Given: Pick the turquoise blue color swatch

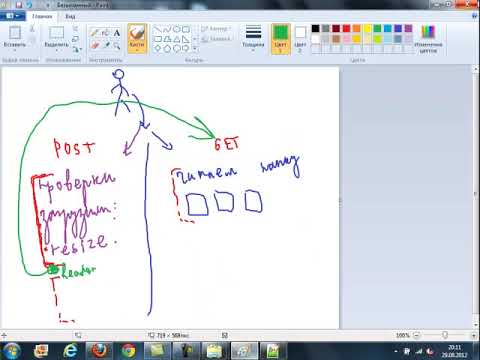Looking at the screenshot, I should click(x=388, y=29).
